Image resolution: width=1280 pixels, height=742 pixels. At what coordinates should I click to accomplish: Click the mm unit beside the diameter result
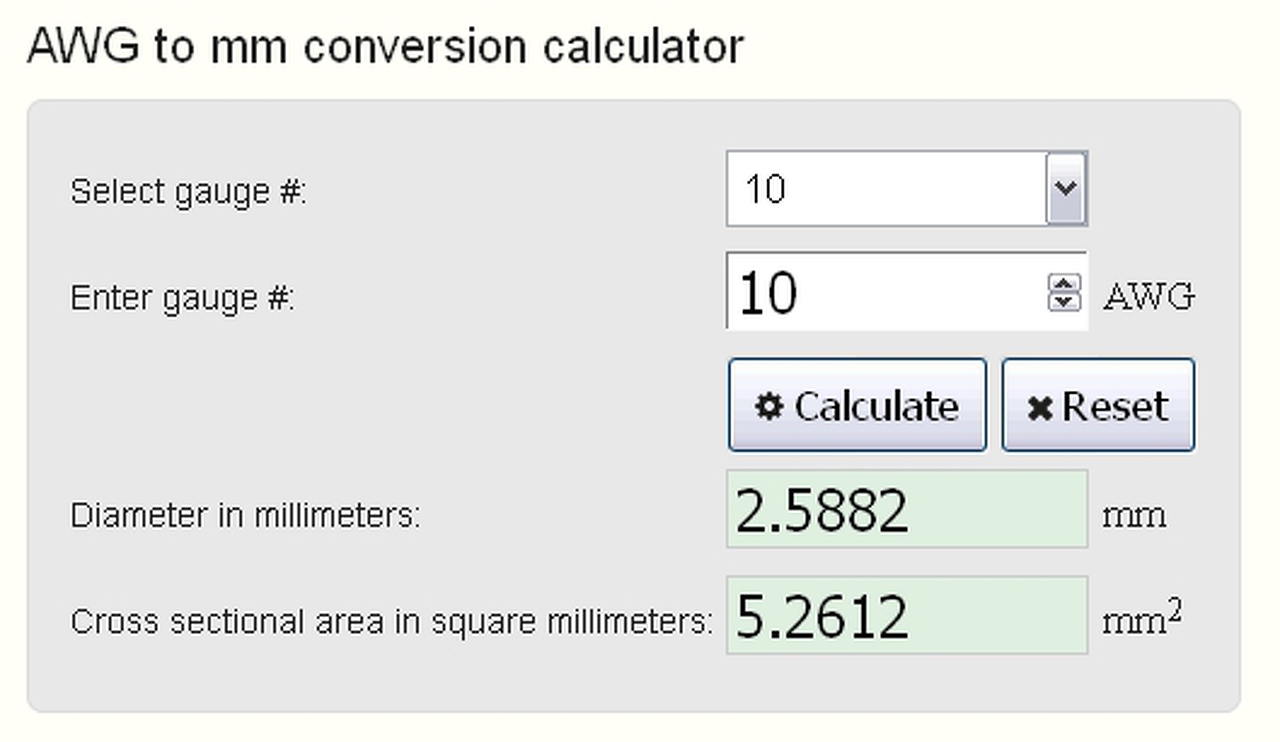pyautogui.click(x=1133, y=516)
